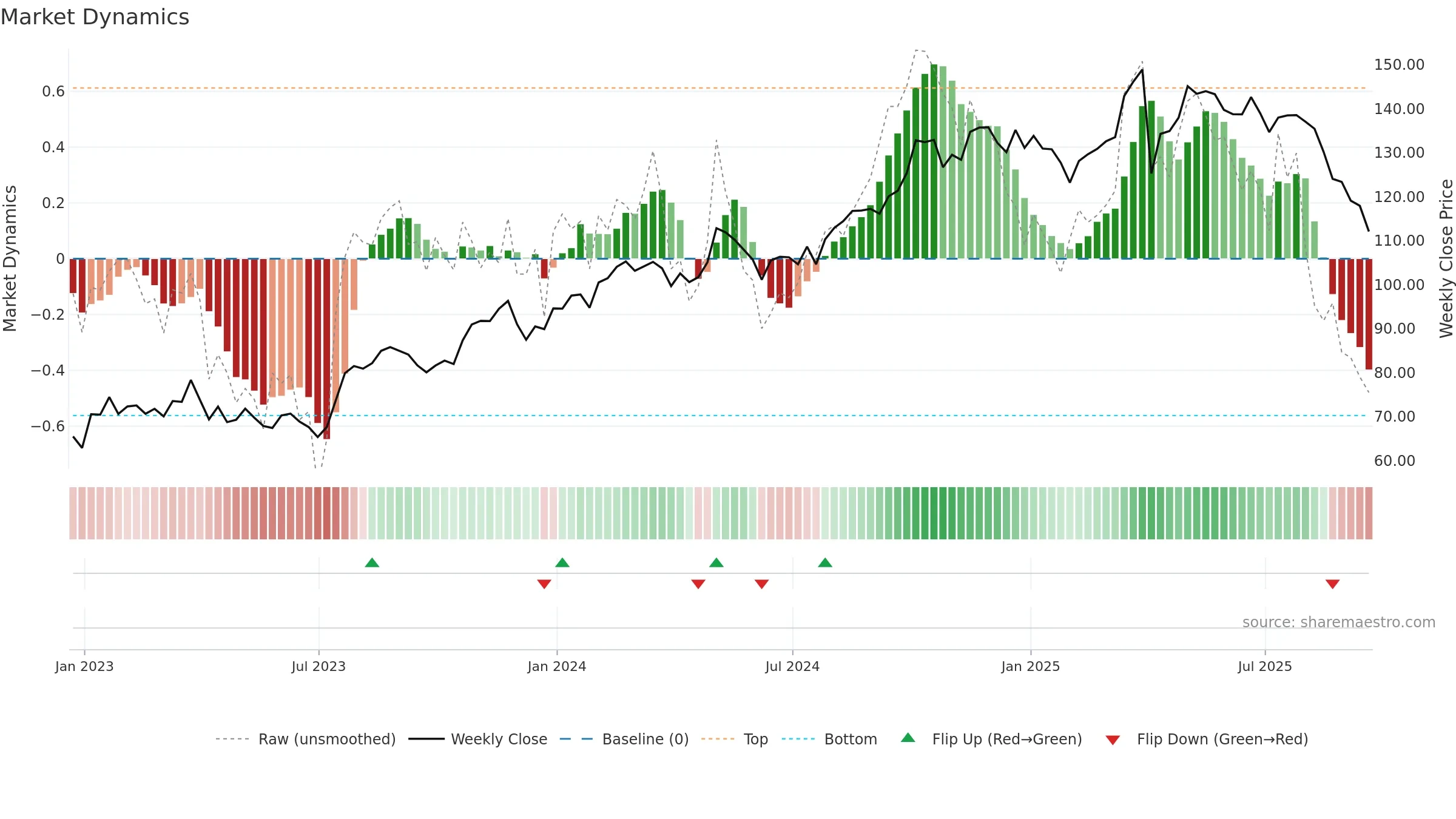Click the 130.00 price axis label

[1399, 152]
